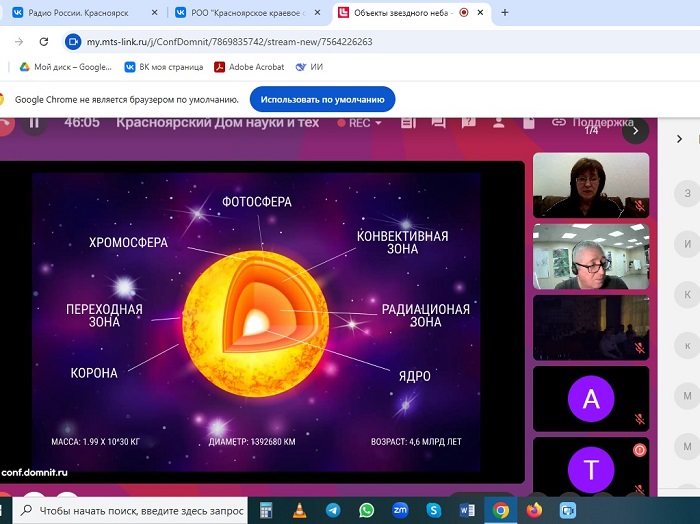Expand the collapsed right side panel

[x=680, y=139]
